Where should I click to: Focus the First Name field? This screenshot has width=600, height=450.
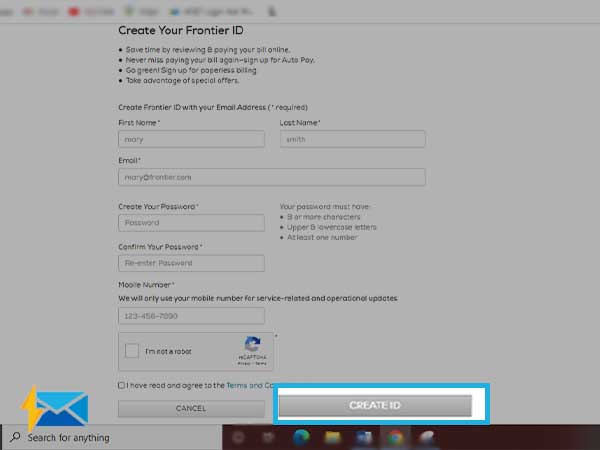pyautogui.click(x=191, y=139)
